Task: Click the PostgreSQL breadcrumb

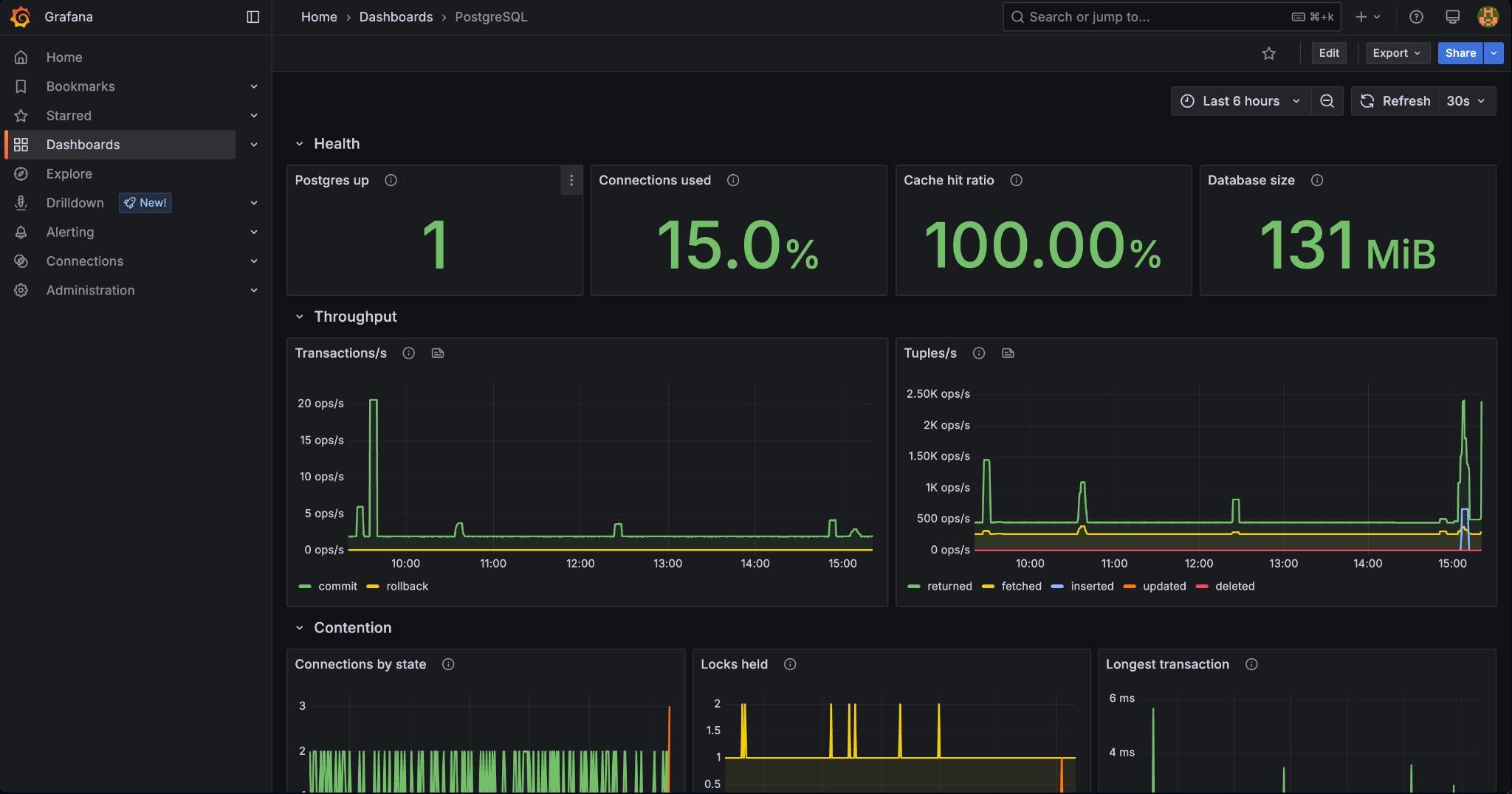Action: (x=491, y=17)
